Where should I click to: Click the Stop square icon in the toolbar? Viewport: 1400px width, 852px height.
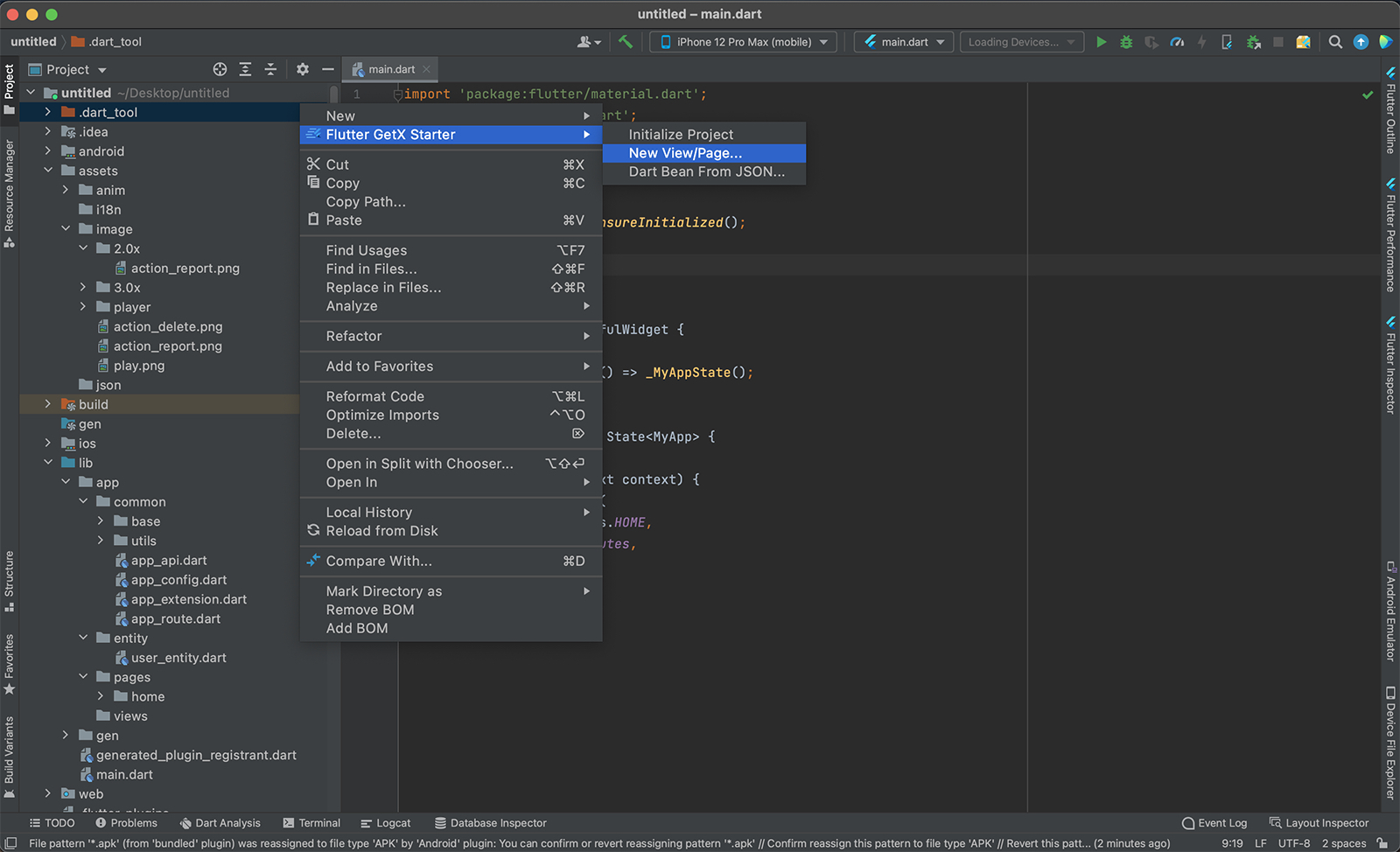pyautogui.click(x=1278, y=41)
